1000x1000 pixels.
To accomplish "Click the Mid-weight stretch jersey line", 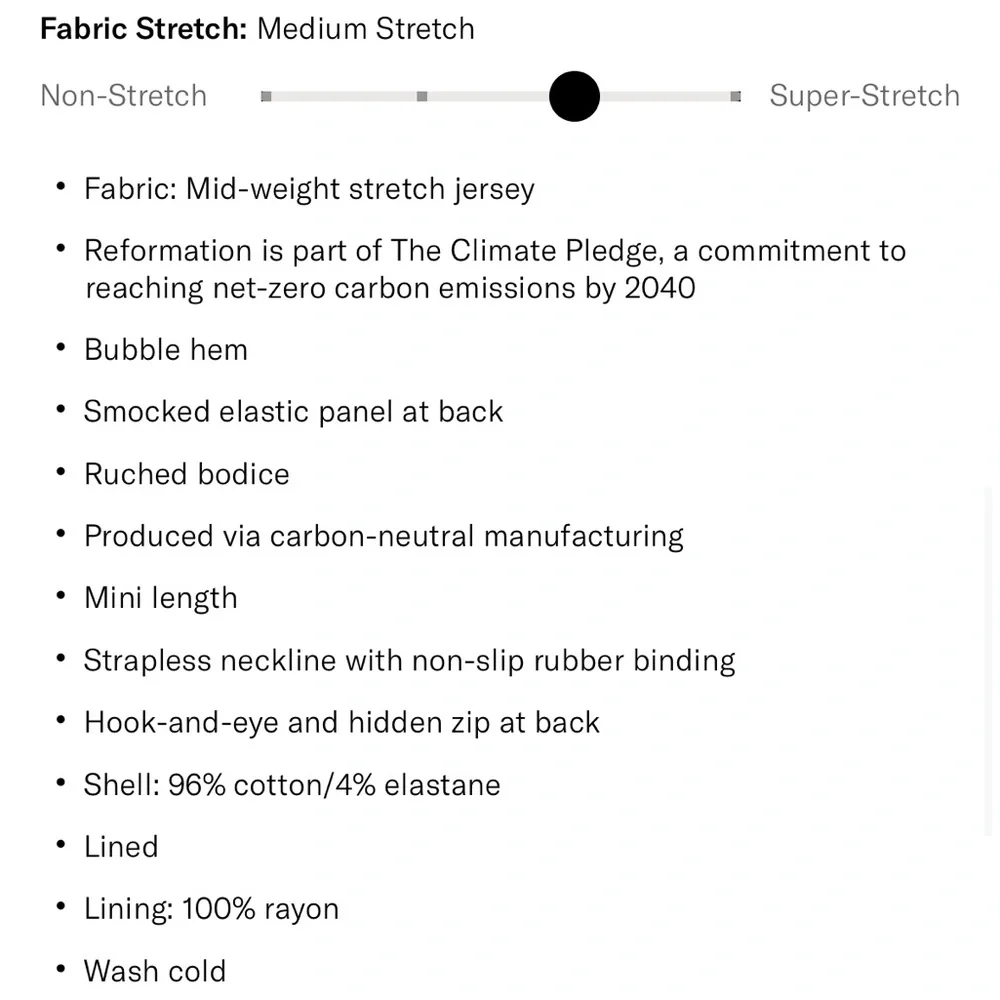I will coord(309,189).
